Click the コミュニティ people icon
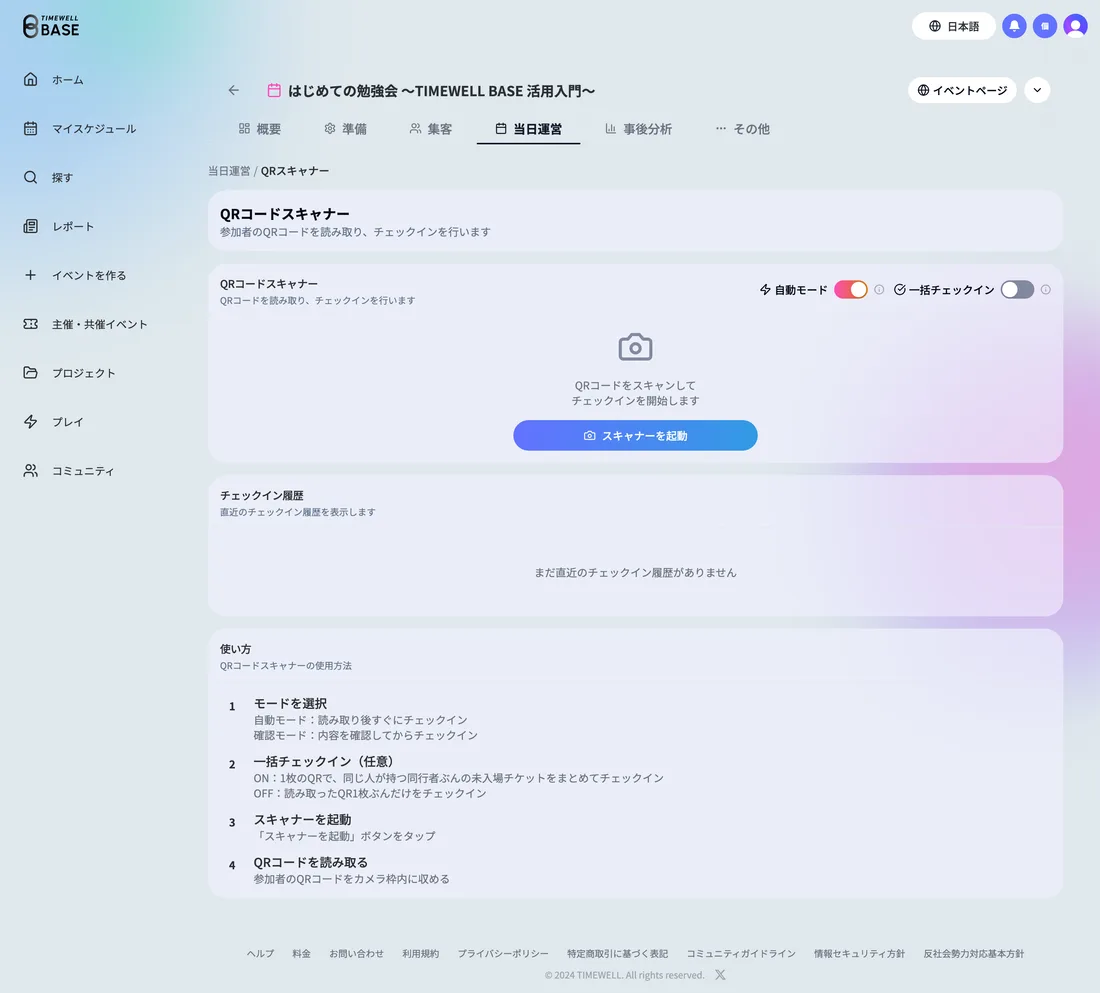1100x993 pixels. click(30, 470)
